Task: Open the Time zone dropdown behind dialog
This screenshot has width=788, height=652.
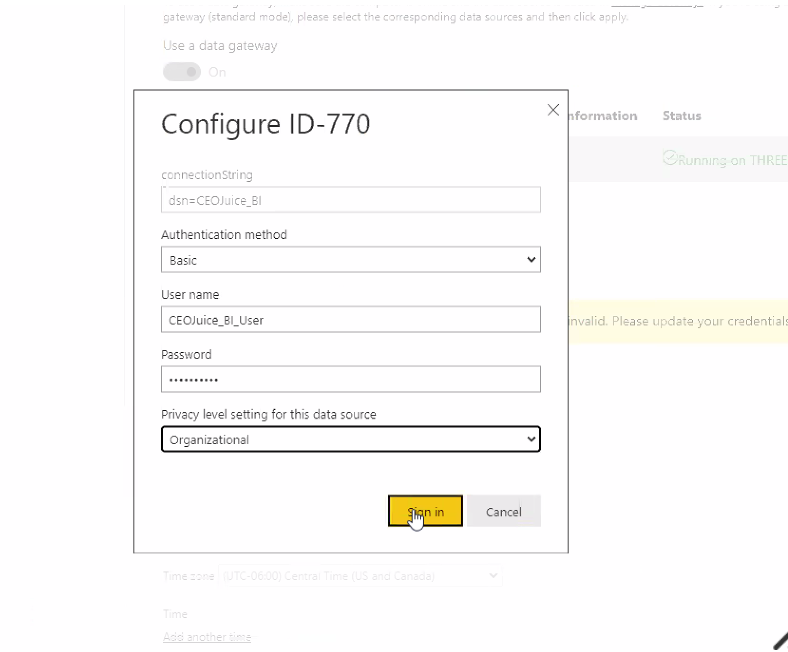Action: [360, 576]
